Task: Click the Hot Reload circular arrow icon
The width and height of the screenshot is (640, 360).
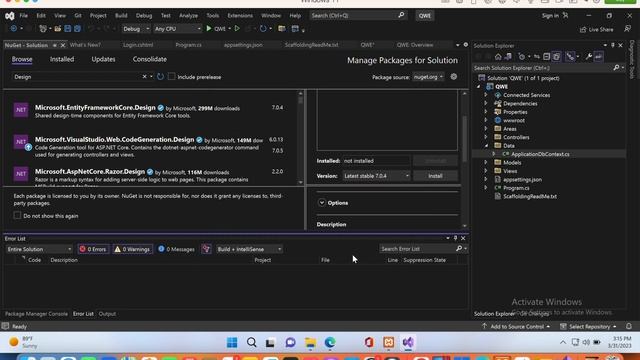Action: tap(263, 29)
